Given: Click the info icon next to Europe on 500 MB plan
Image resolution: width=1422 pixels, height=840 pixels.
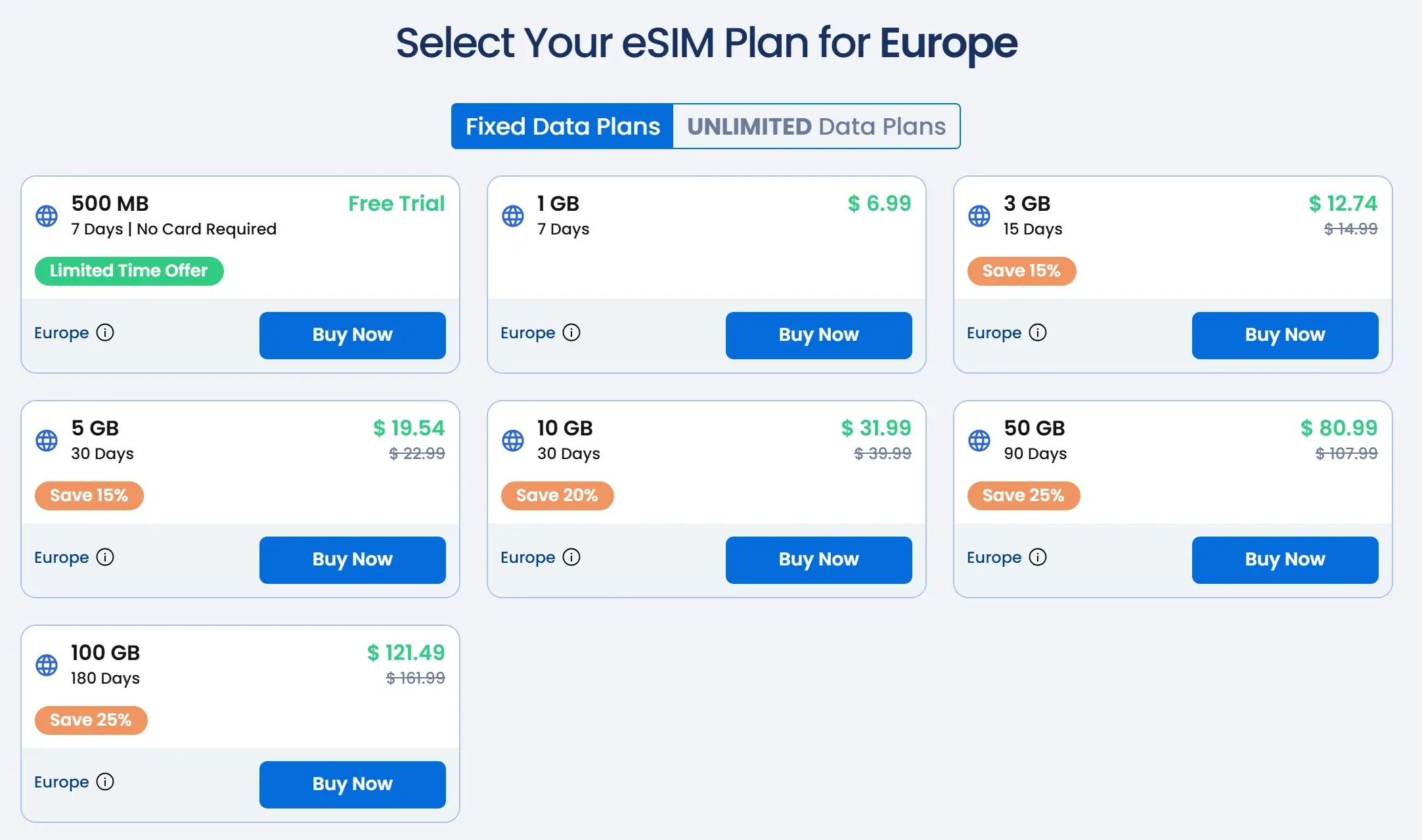Looking at the screenshot, I should [105, 332].
